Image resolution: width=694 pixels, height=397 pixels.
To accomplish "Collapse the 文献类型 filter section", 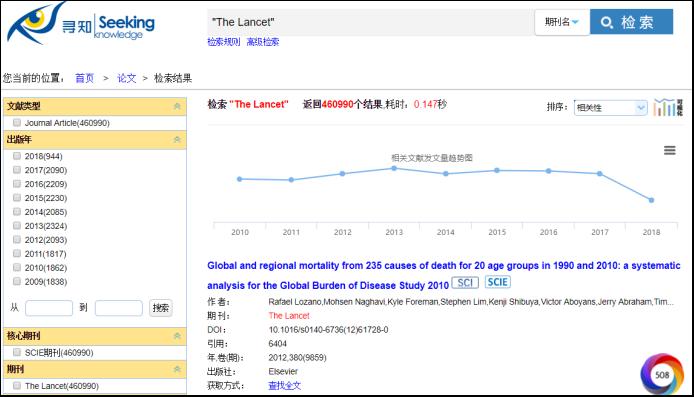I will pos(177,106).
